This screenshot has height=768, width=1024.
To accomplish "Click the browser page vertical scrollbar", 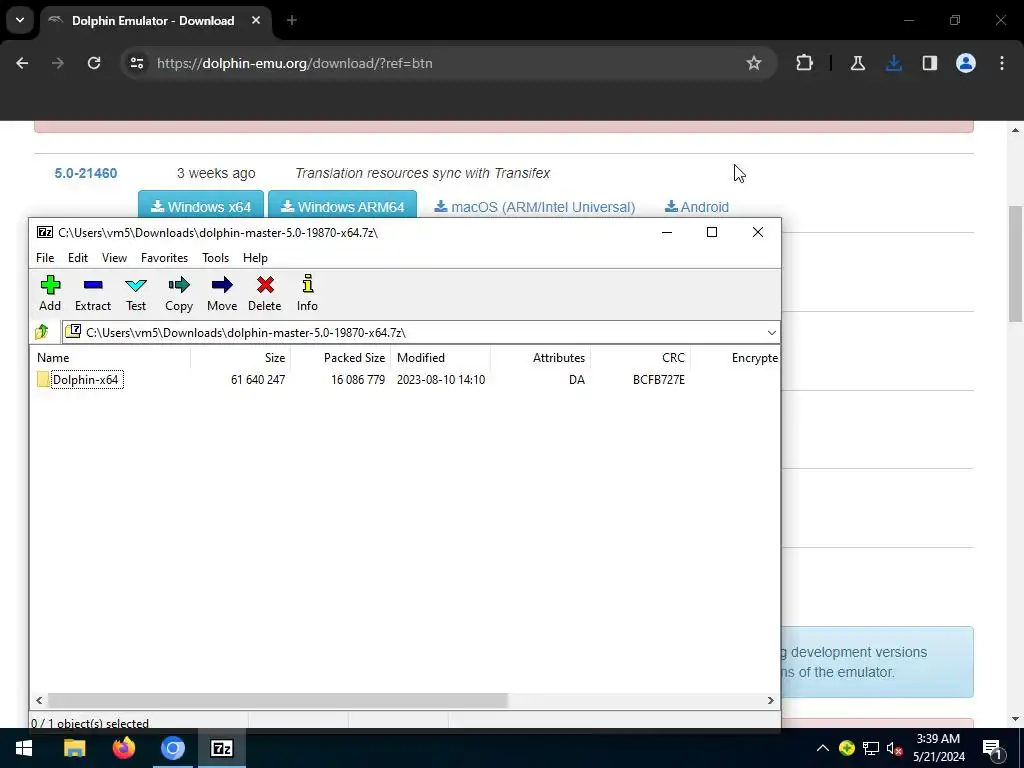I will tap(1015, 264).
